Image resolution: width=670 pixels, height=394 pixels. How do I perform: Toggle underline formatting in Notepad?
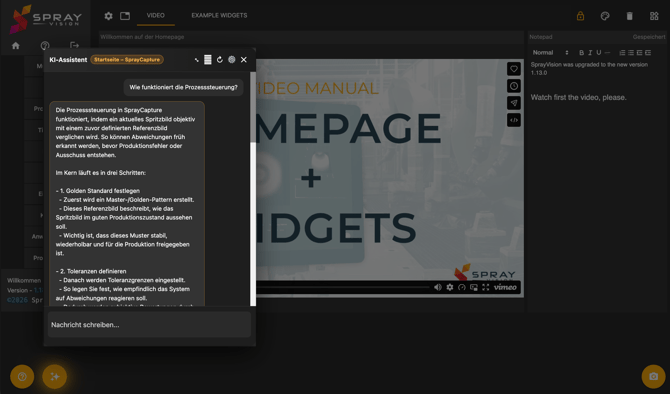tap(599, 53)
